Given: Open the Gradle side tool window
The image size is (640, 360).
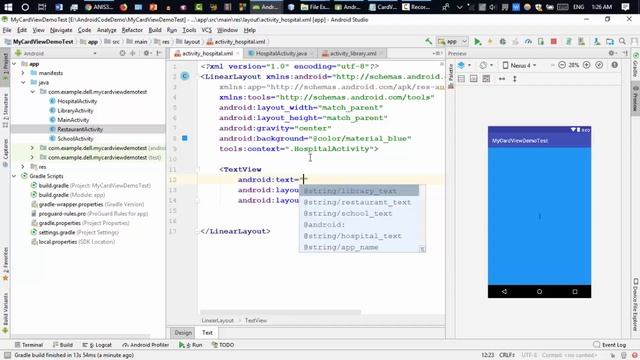Looking at the screenshot, I should [x=636, y=64].
